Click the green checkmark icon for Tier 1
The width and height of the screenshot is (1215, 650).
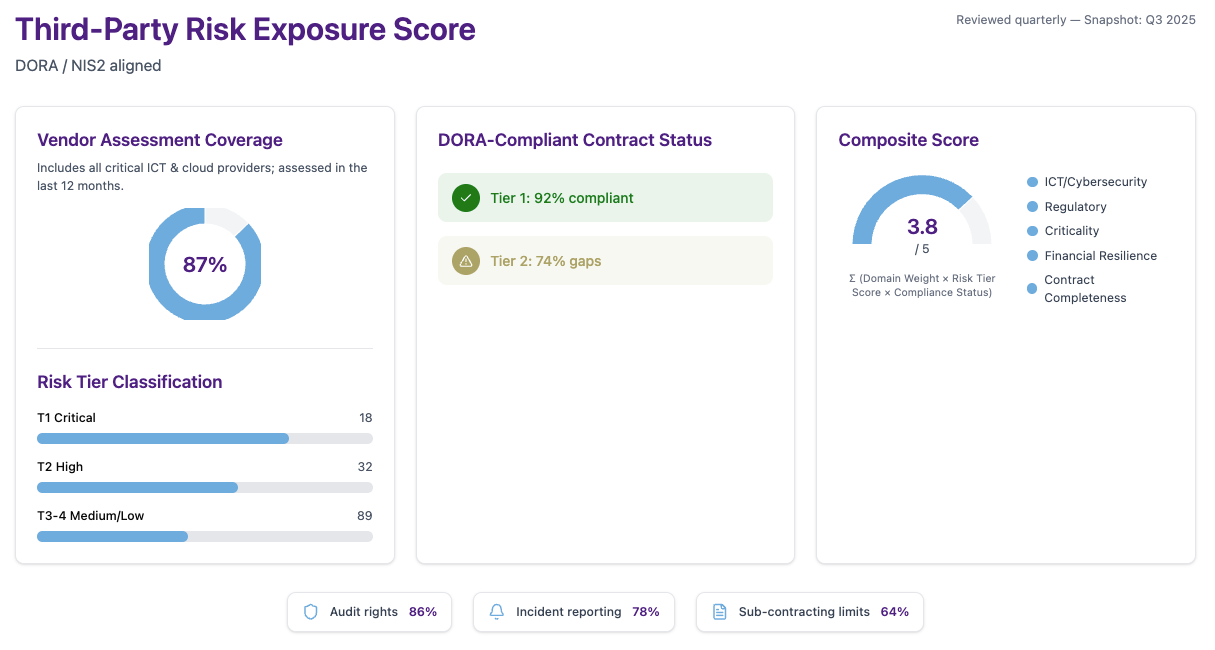tap(466, 198)
